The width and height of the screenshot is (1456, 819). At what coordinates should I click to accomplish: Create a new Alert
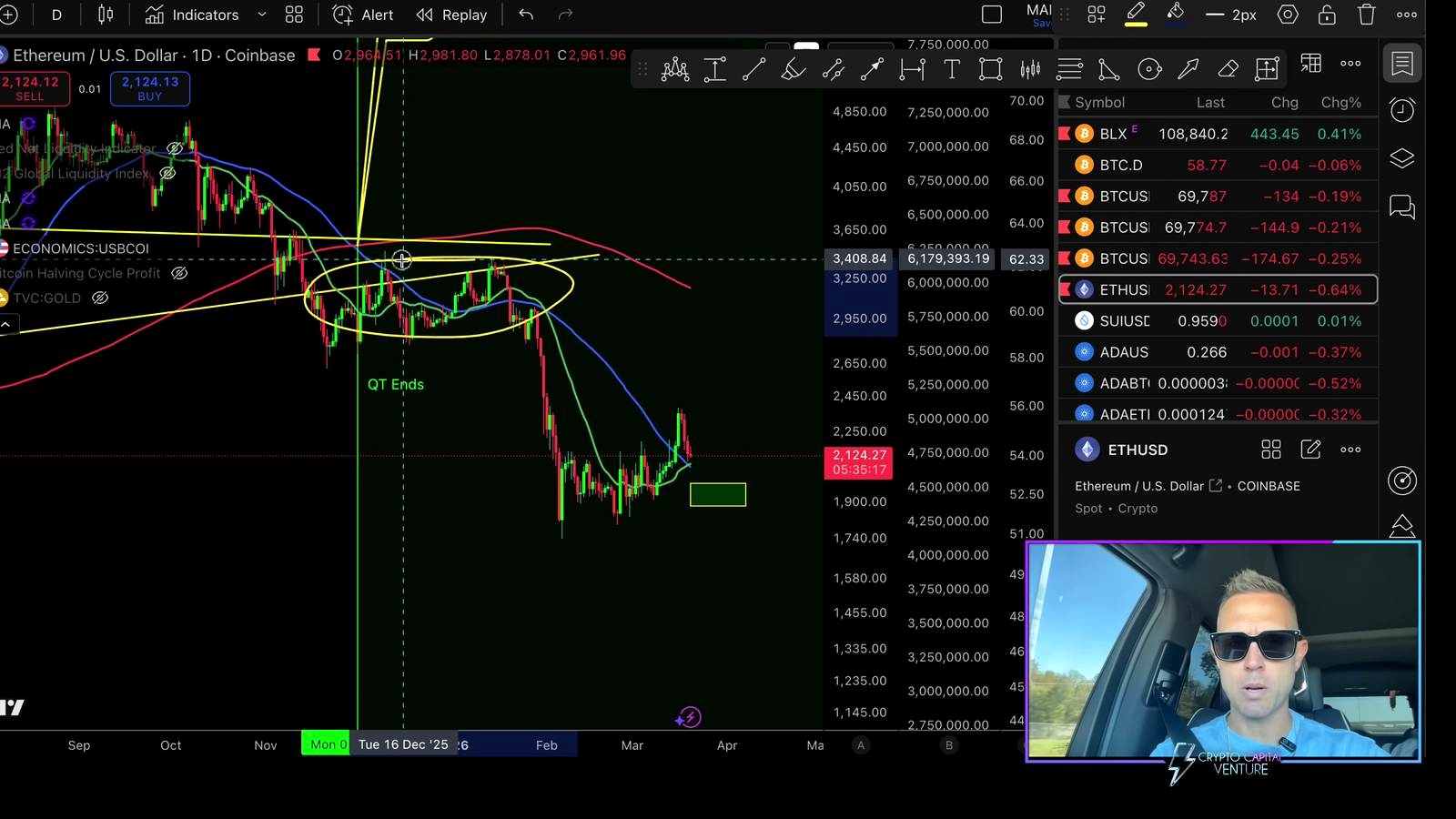point(363,15)
